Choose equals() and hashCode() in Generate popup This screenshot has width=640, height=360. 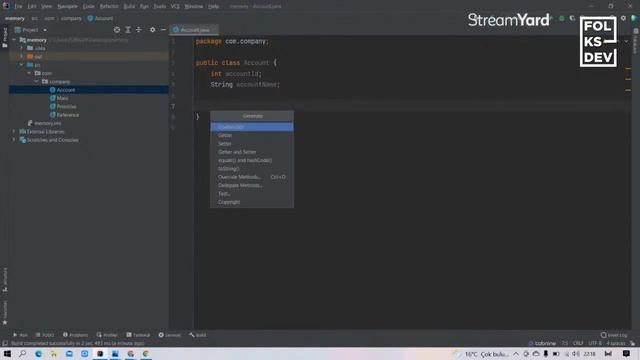tap(252, 160)
